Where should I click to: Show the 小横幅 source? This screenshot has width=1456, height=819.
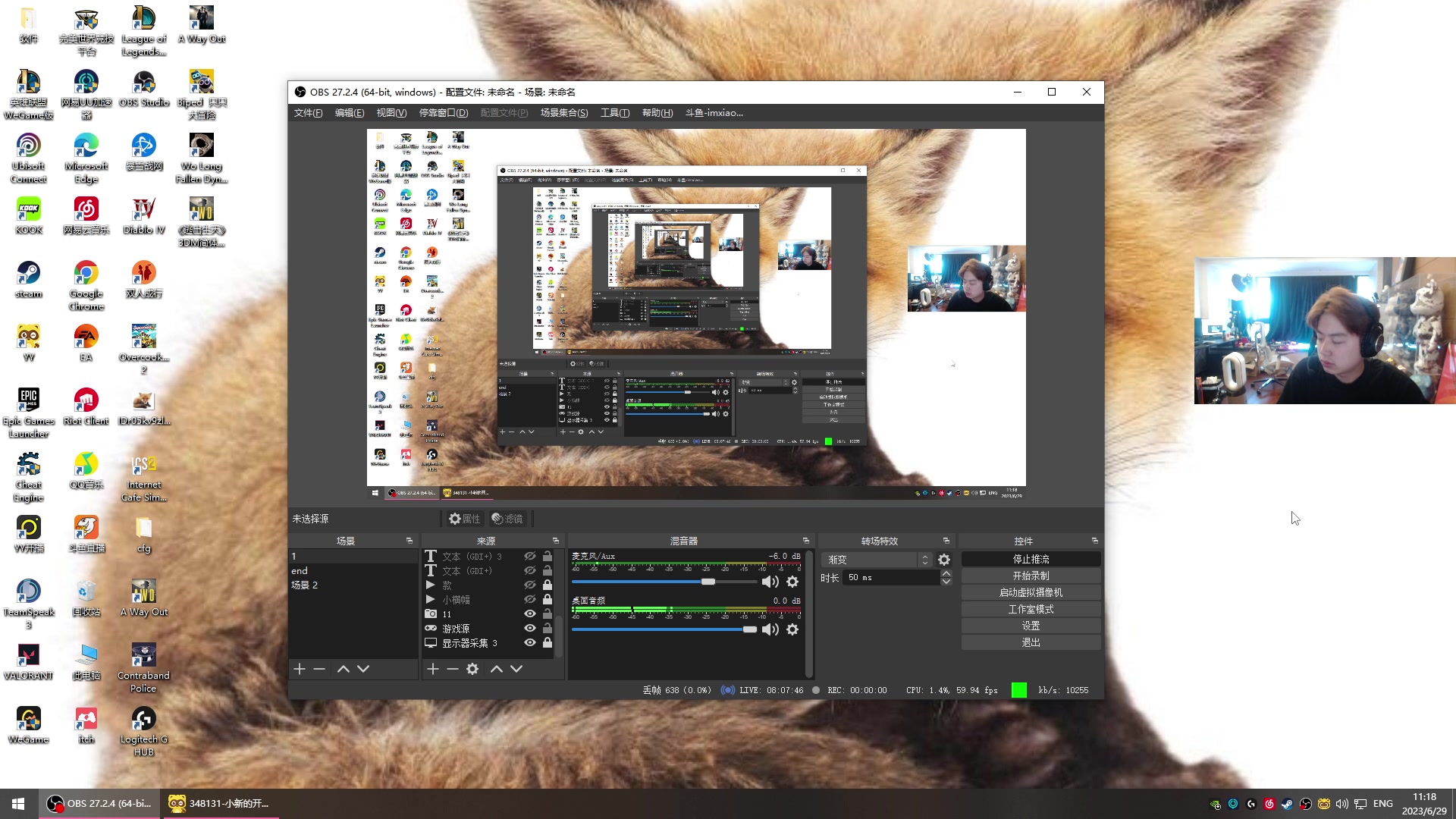pos(530,599)
